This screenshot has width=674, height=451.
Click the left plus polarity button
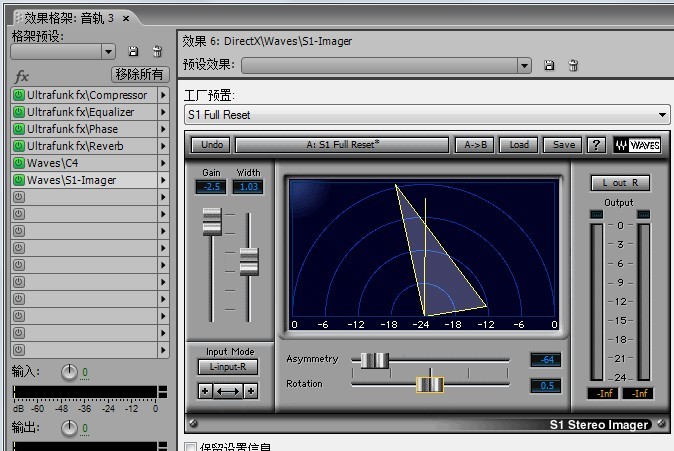pyautogui.click(x=205, y=391)
